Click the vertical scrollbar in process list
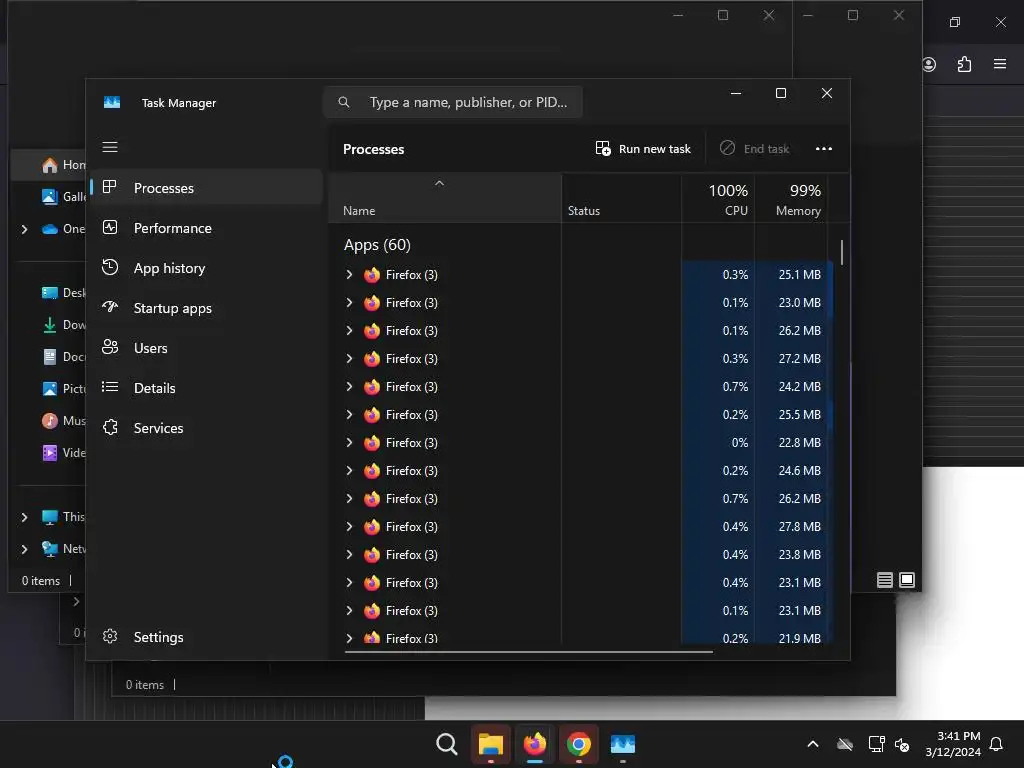Screen dimensions: 1024x768 pyautogui.click(x=842, y=252)
